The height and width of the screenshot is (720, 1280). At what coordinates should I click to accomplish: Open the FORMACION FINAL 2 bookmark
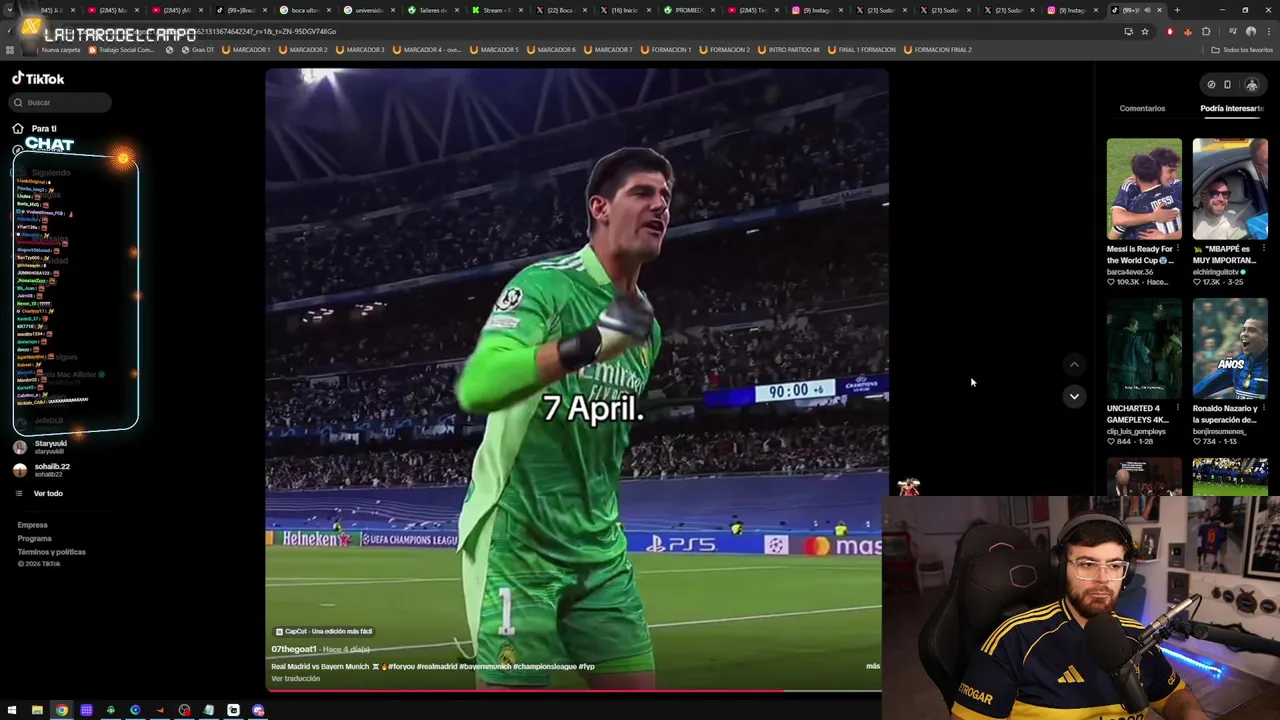938,49
